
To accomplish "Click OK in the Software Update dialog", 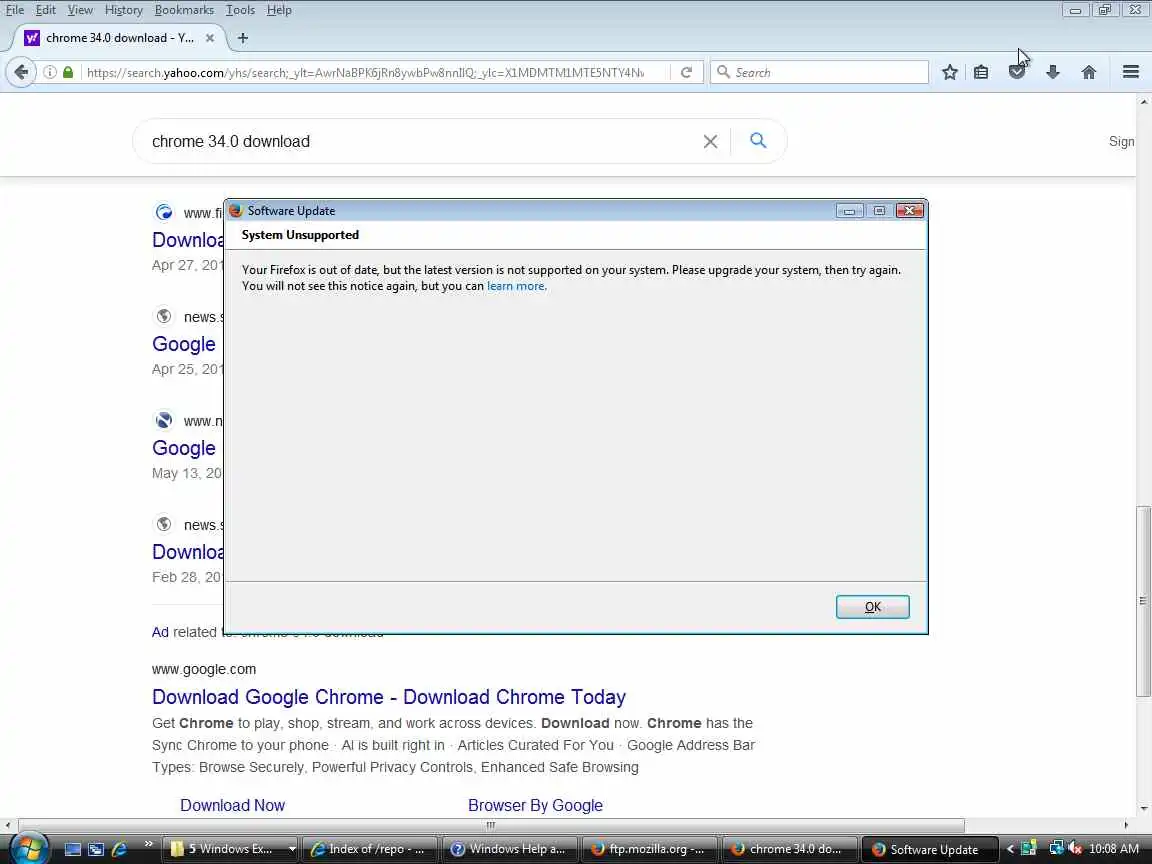I will coord(872,607).
